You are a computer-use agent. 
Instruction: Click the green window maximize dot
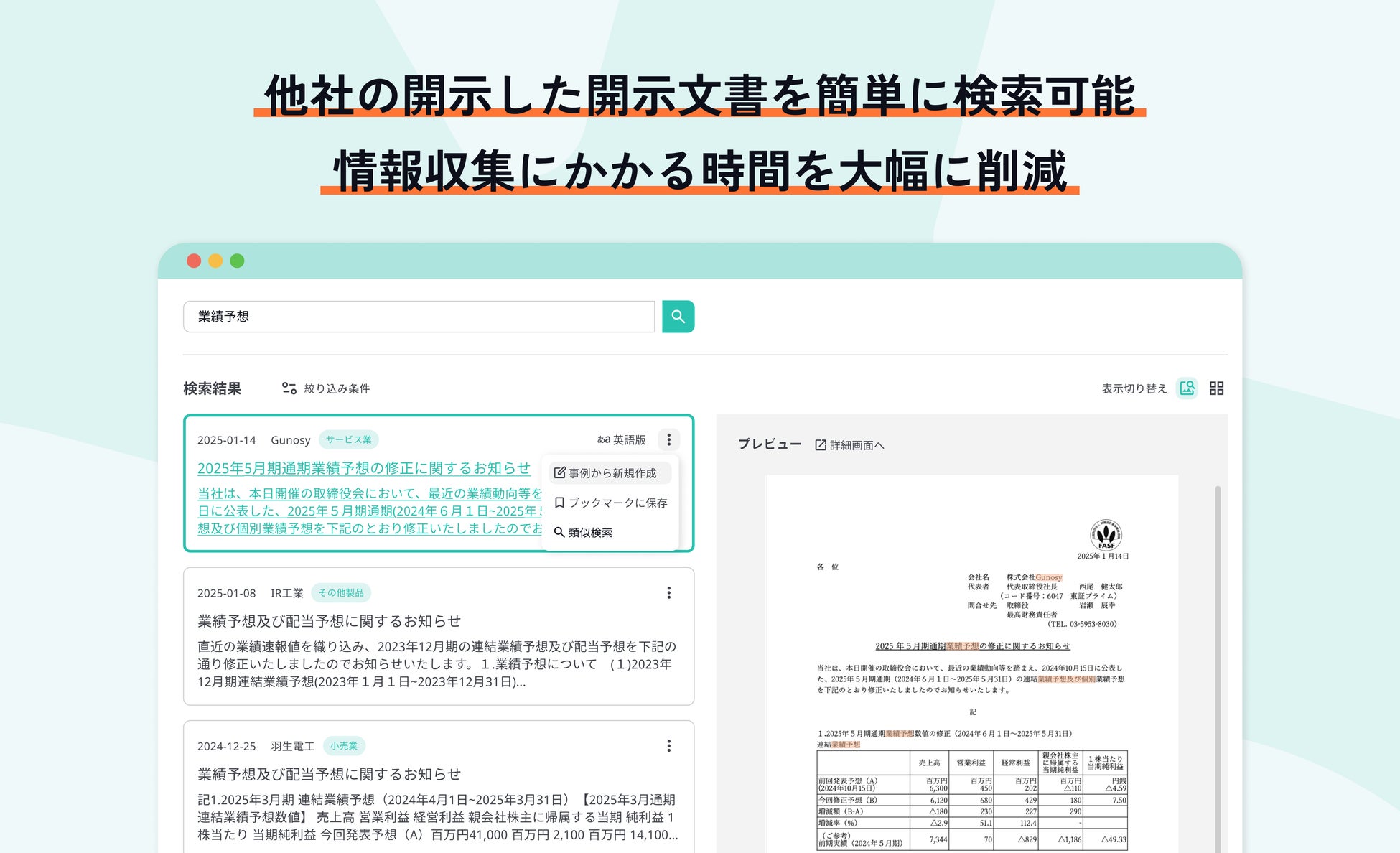[x=237, y=261]
